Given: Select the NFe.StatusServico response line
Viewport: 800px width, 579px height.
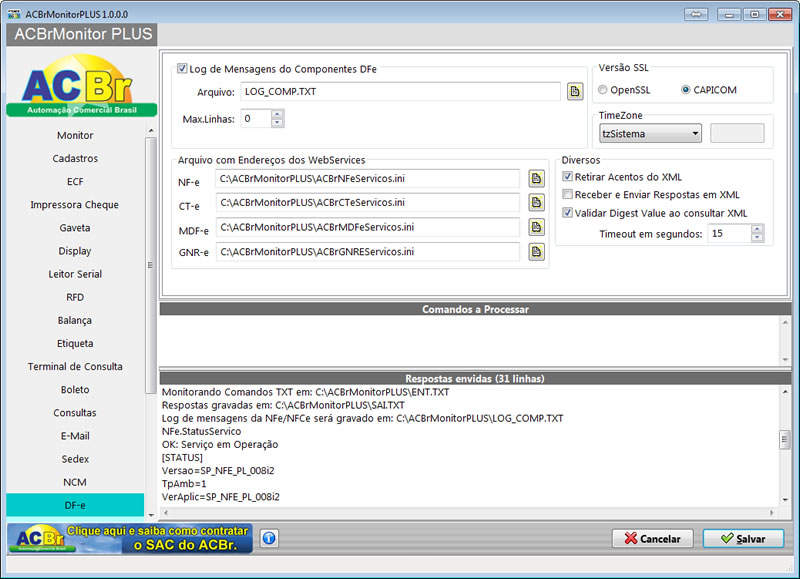Looking at the screenshot, I should click(x=202, y=431).
